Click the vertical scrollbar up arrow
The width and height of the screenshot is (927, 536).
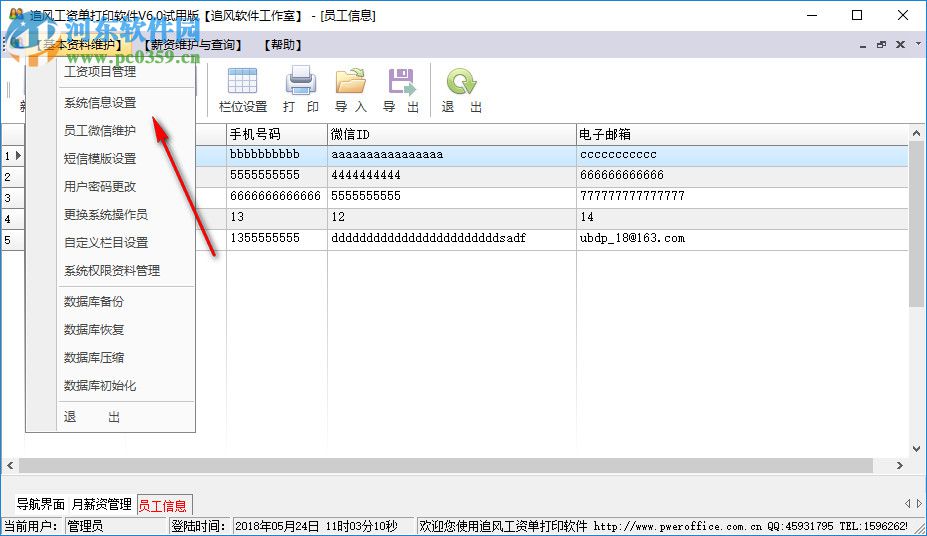click(x=916, y=134)
